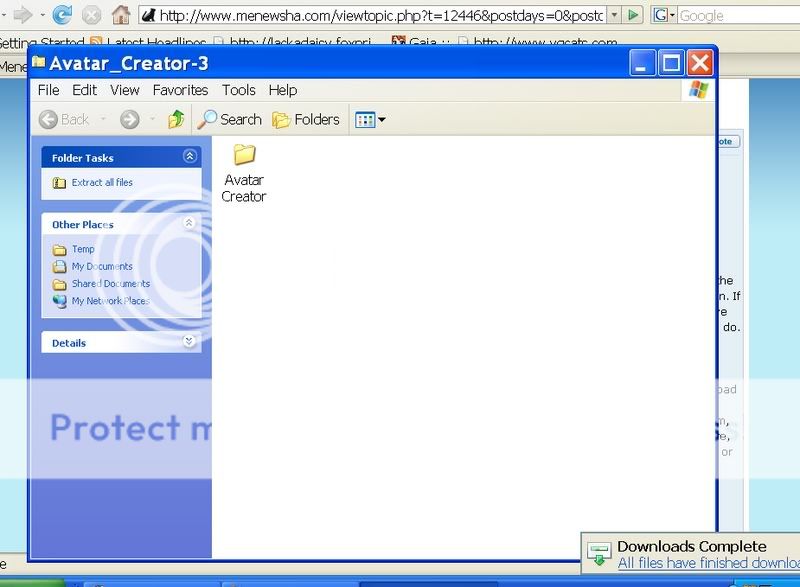
Task: Click the Up folder icon in toolbar
Action: pos(176,120)
